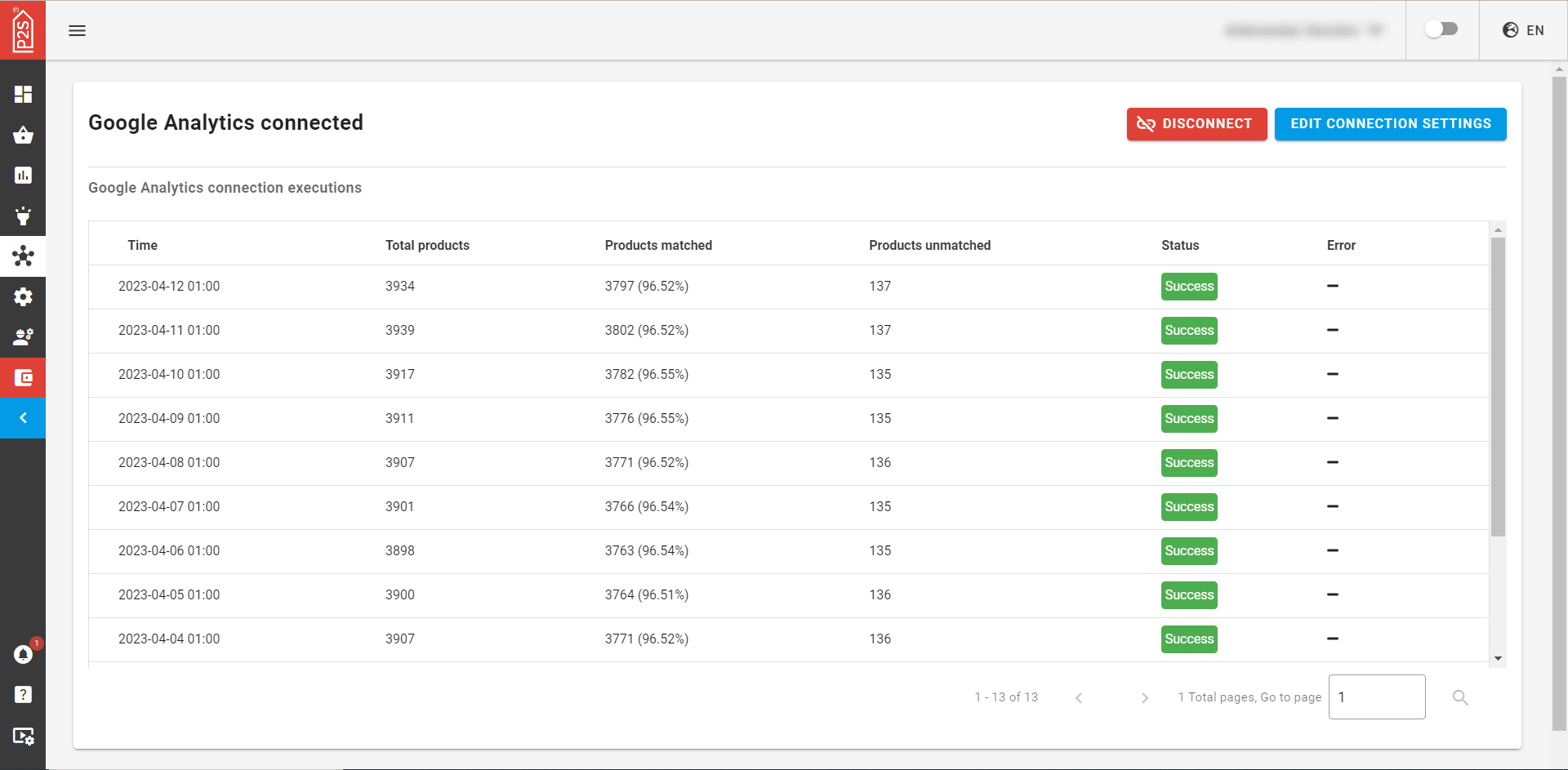Open the help question mark icon
The width and height of the screenshot is (1568, 770).
coord(23,695)
